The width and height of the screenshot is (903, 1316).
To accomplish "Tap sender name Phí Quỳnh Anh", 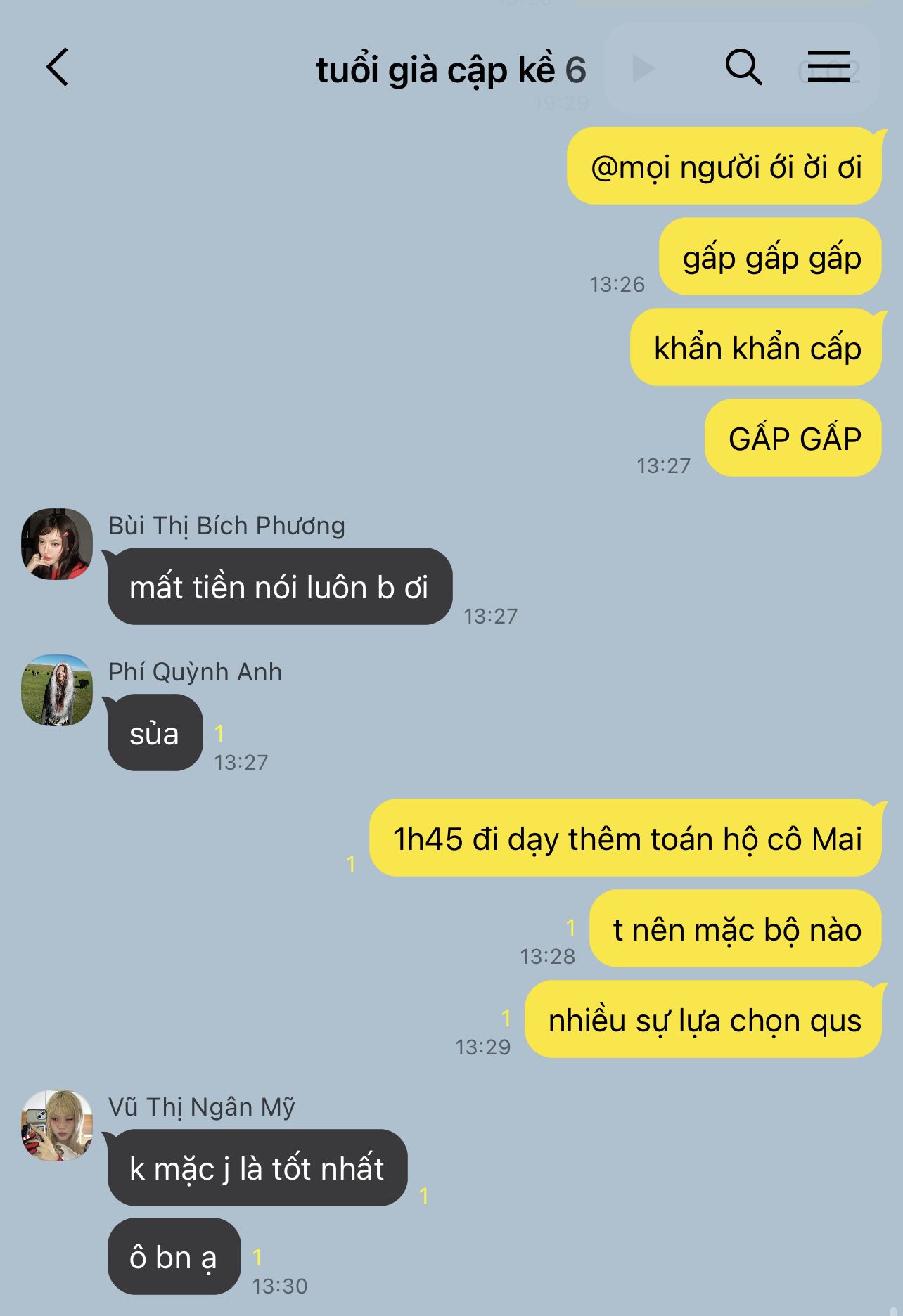I will point(195,672).
